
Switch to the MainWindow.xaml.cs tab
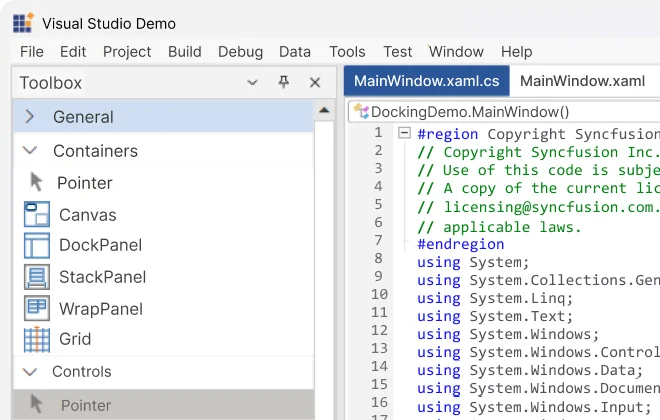click(x=426, y=81)
